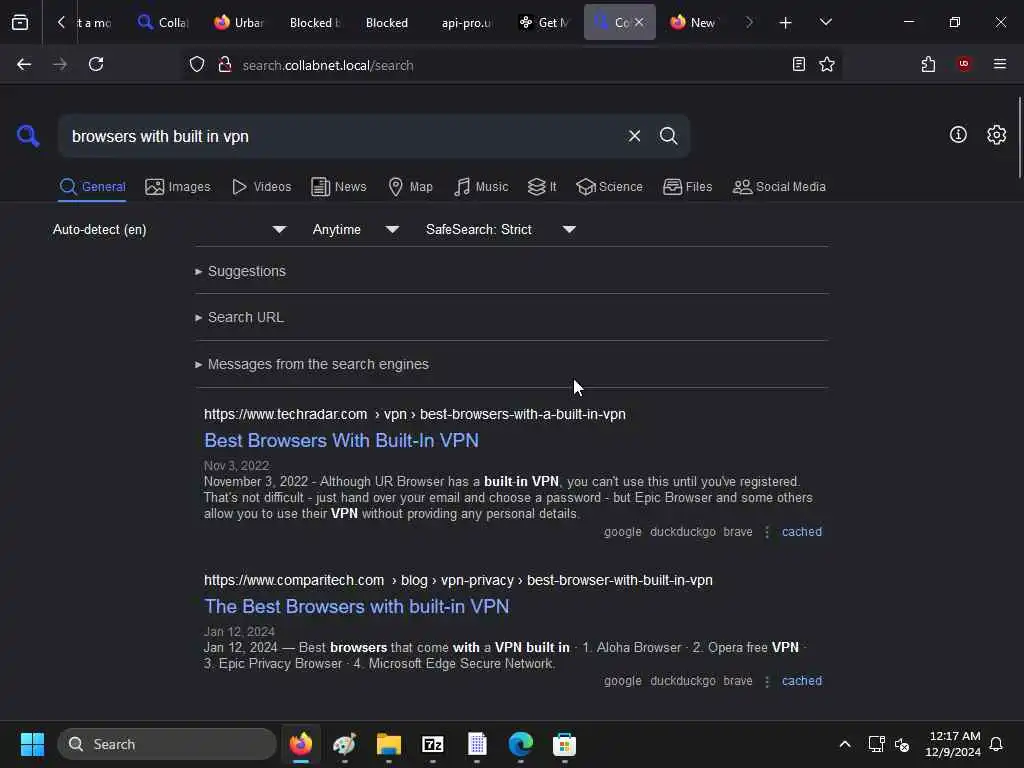This screenshot has width=1024, height=768.
Task: Open Microsoft Edge from the taskbar
Action: pyautogui.click(x=520, y=744)
